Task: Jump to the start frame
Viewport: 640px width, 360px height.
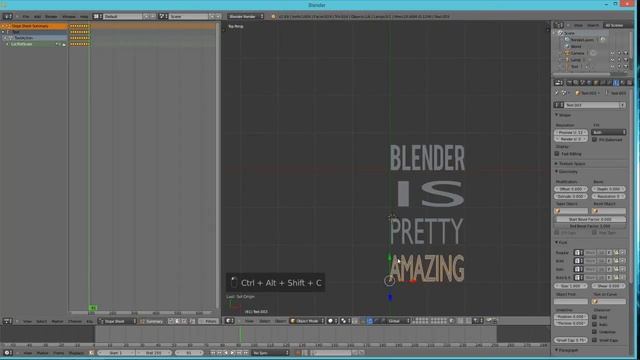Action: click(213, 353)
